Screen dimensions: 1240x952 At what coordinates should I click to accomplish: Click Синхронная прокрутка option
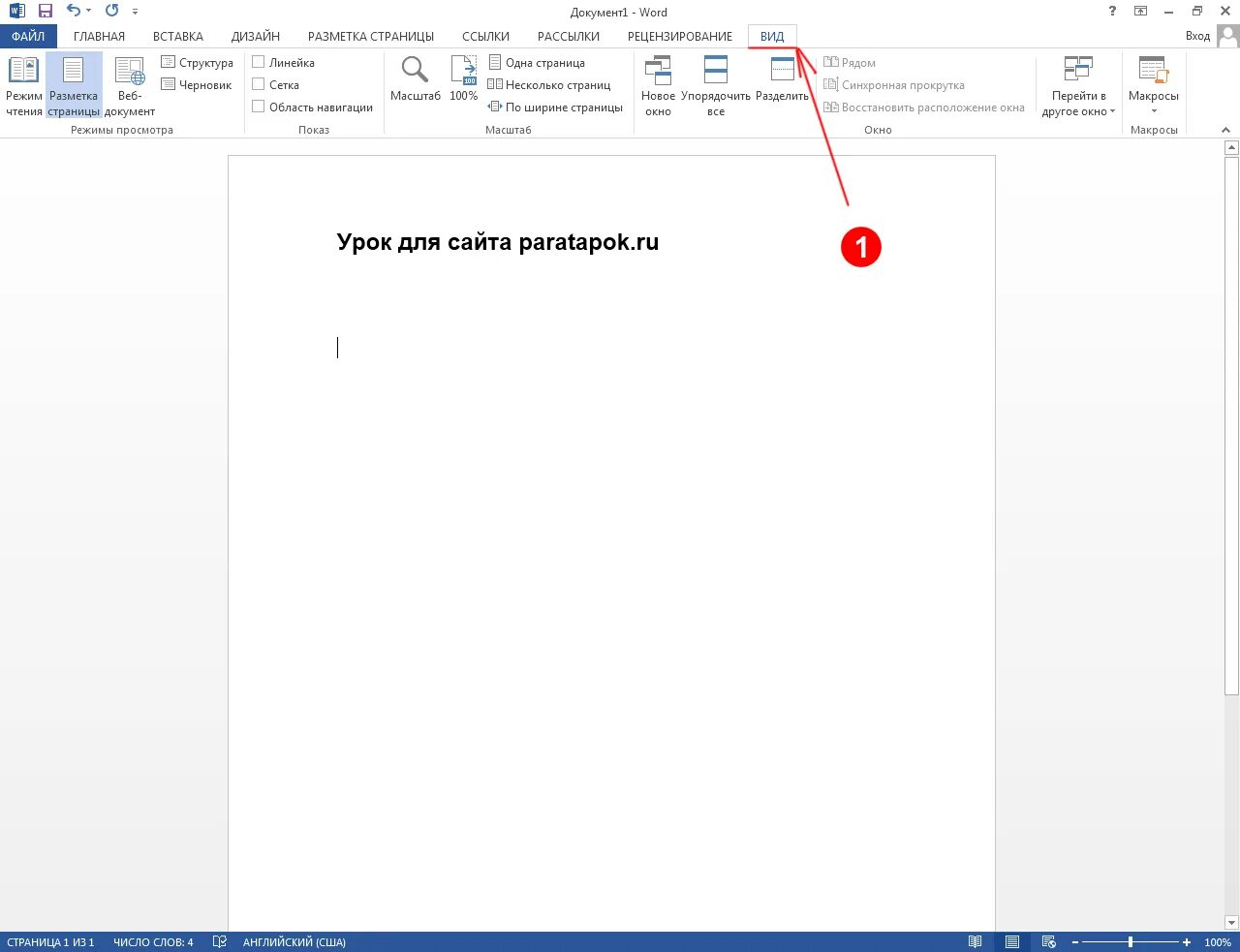coord(893,85)
